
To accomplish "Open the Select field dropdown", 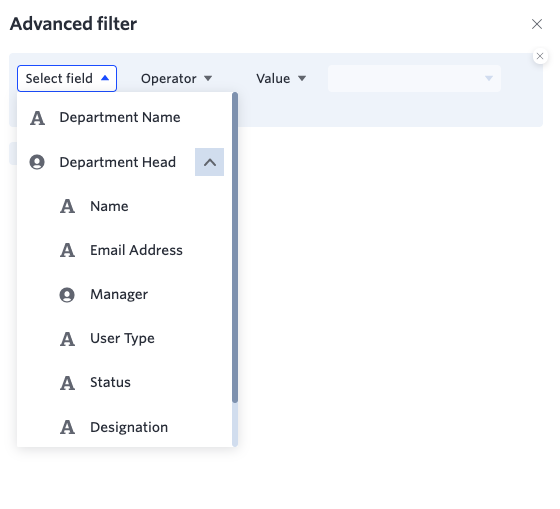I will [x=67, y=78].
